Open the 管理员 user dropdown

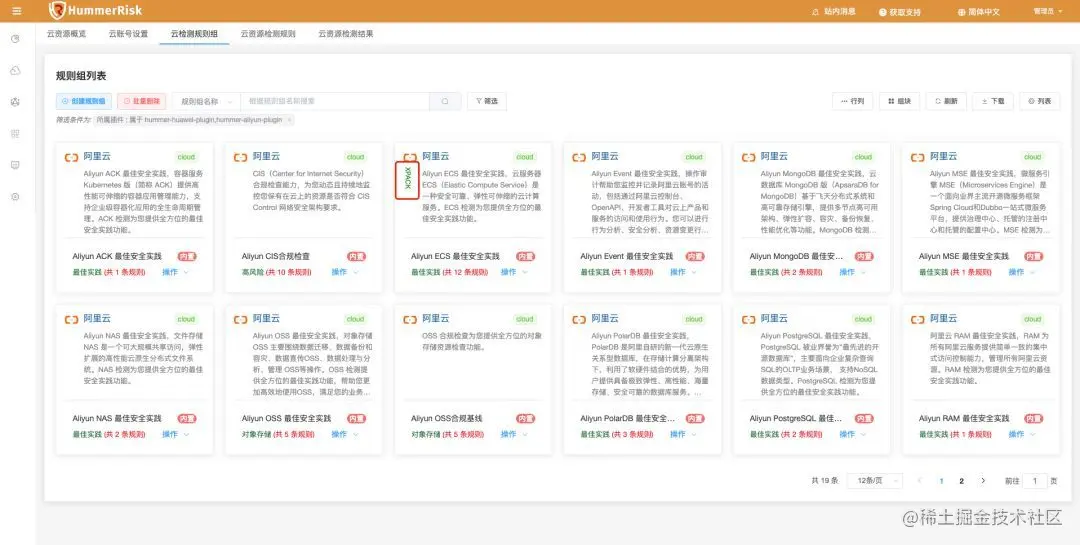coord(1047,12)
